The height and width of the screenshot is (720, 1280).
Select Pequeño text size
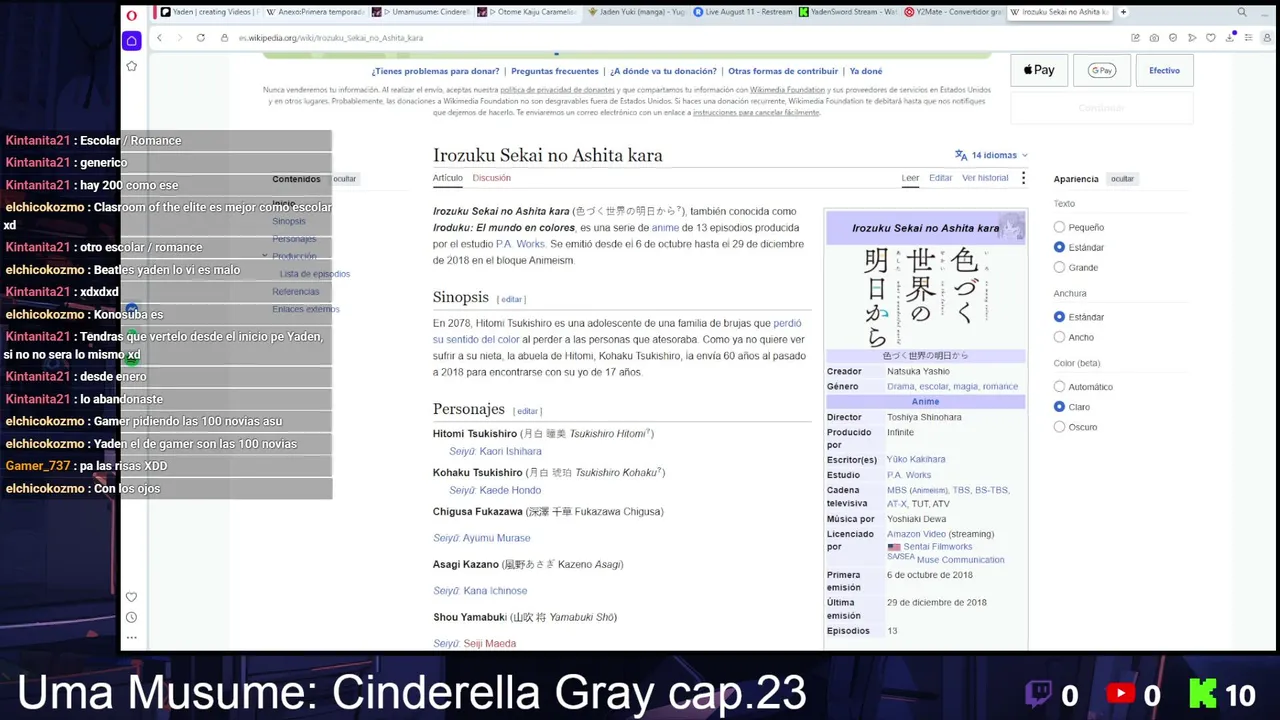1059,227
